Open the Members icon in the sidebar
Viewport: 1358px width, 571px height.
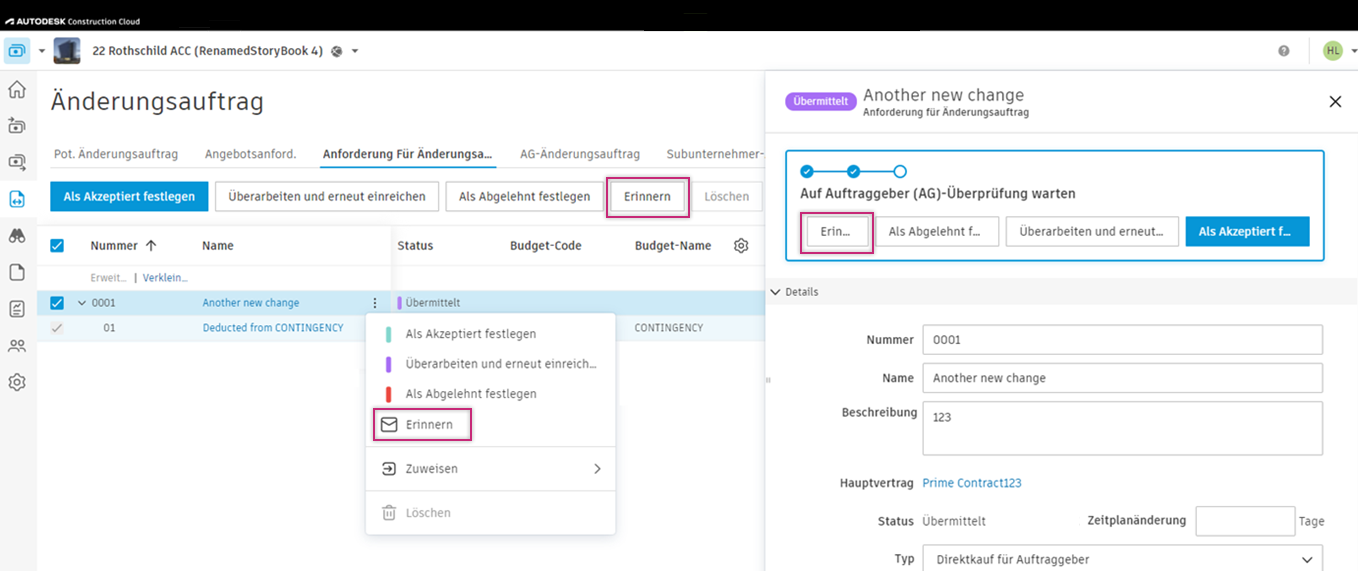17,346
